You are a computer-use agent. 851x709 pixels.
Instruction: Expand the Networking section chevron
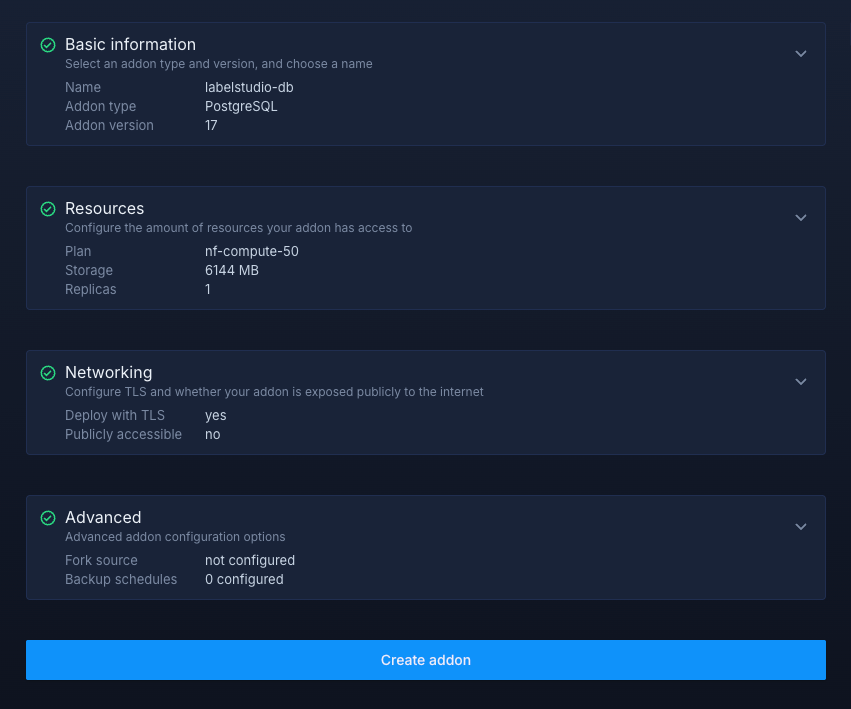[800, 382]
